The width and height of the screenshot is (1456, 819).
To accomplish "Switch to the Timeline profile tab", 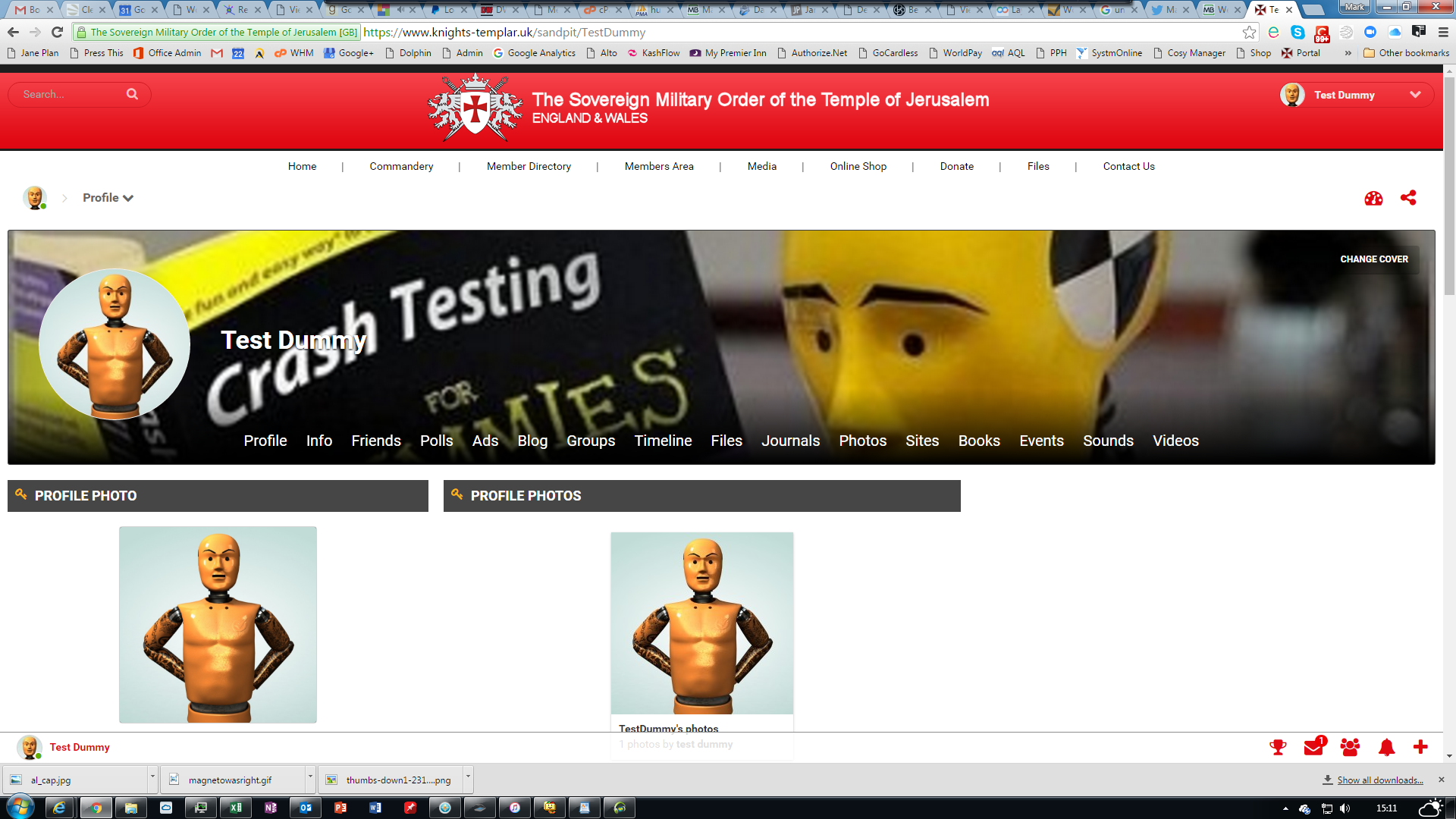I will (x=663, y=441).
